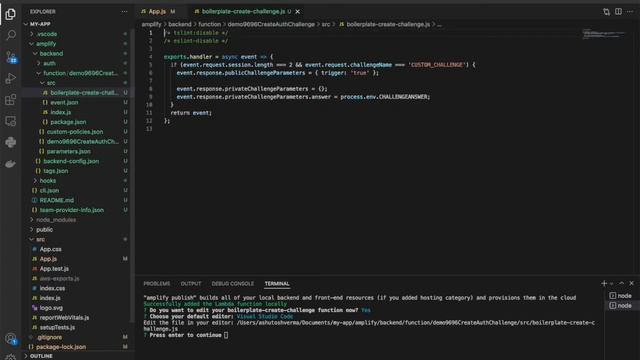Open Run and Debug view
The image size is (640, 360).
(11, 78)
